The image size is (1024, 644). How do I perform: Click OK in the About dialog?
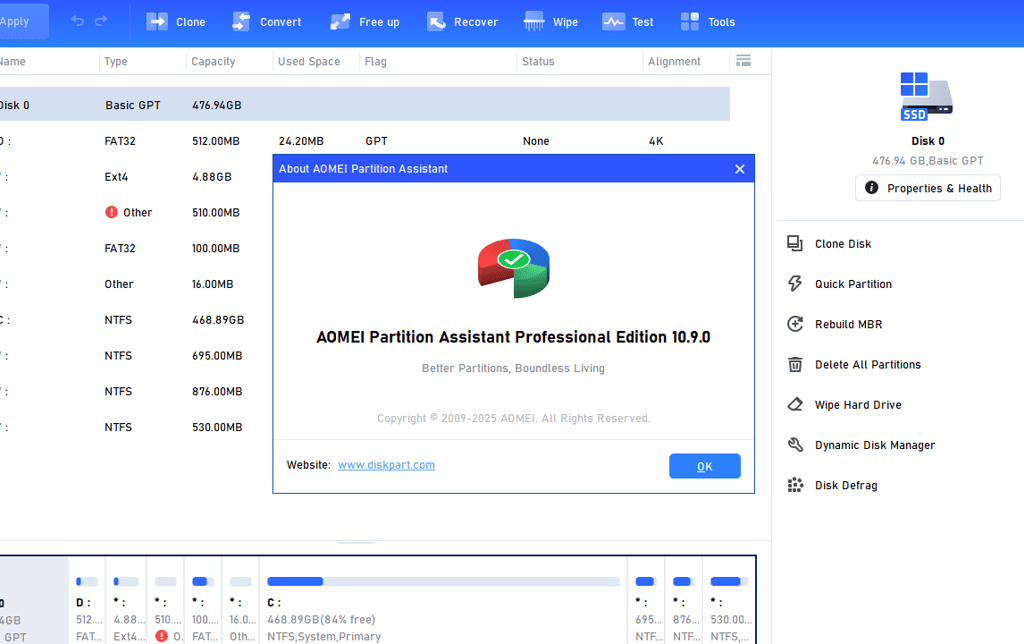click(x=705, y=466)
